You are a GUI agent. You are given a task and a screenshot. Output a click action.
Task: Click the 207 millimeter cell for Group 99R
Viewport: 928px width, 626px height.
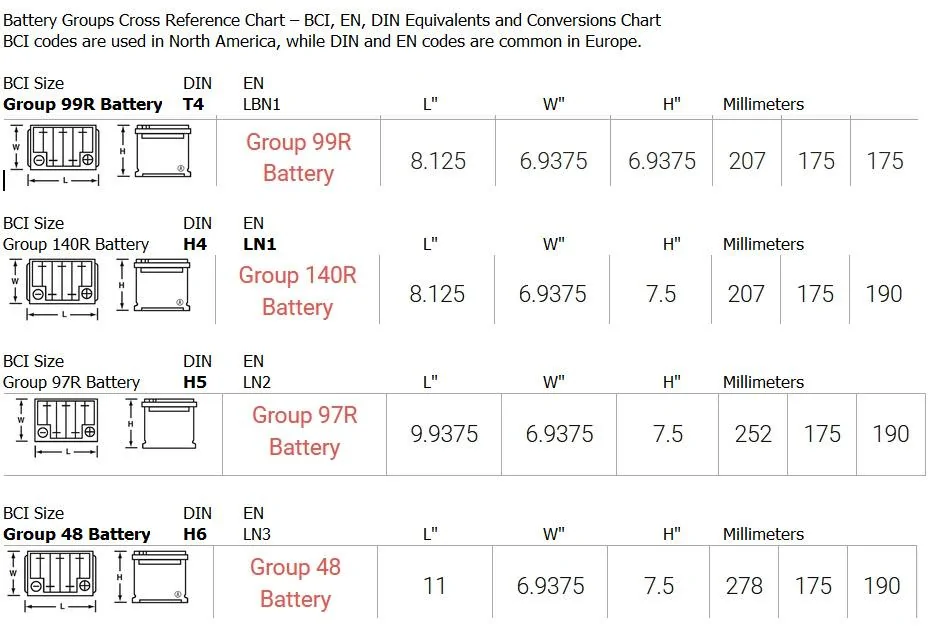pos(747,161)
